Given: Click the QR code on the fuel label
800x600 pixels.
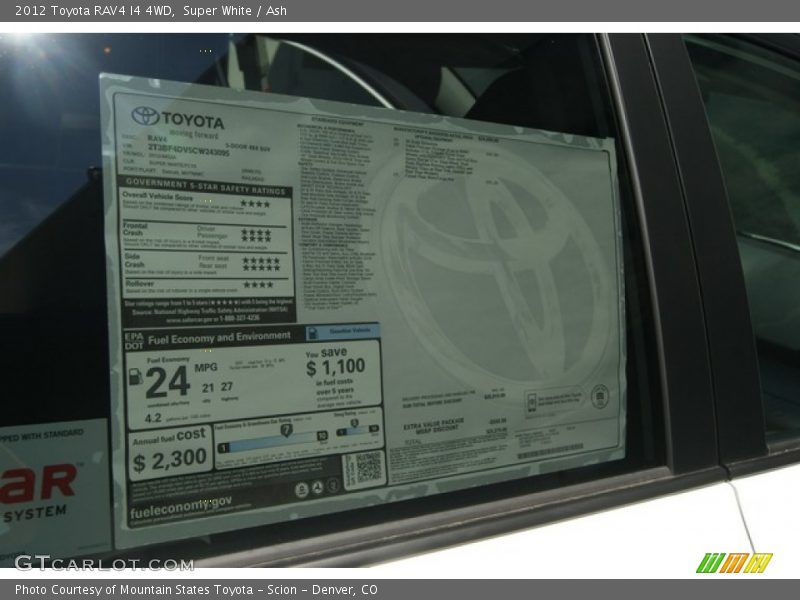Looking at the screenshot, I should coord(368,468).
